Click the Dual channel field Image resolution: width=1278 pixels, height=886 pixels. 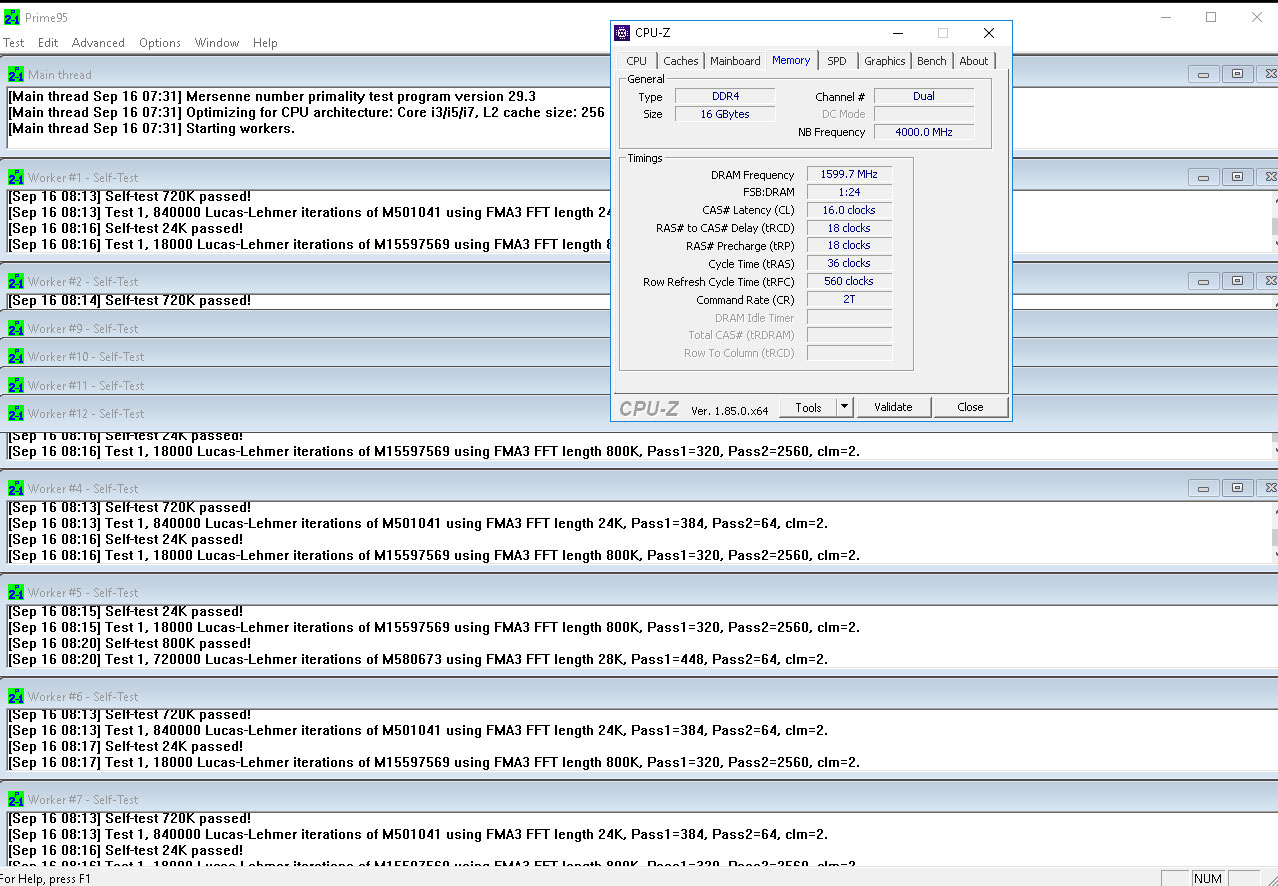coord(924,96)
